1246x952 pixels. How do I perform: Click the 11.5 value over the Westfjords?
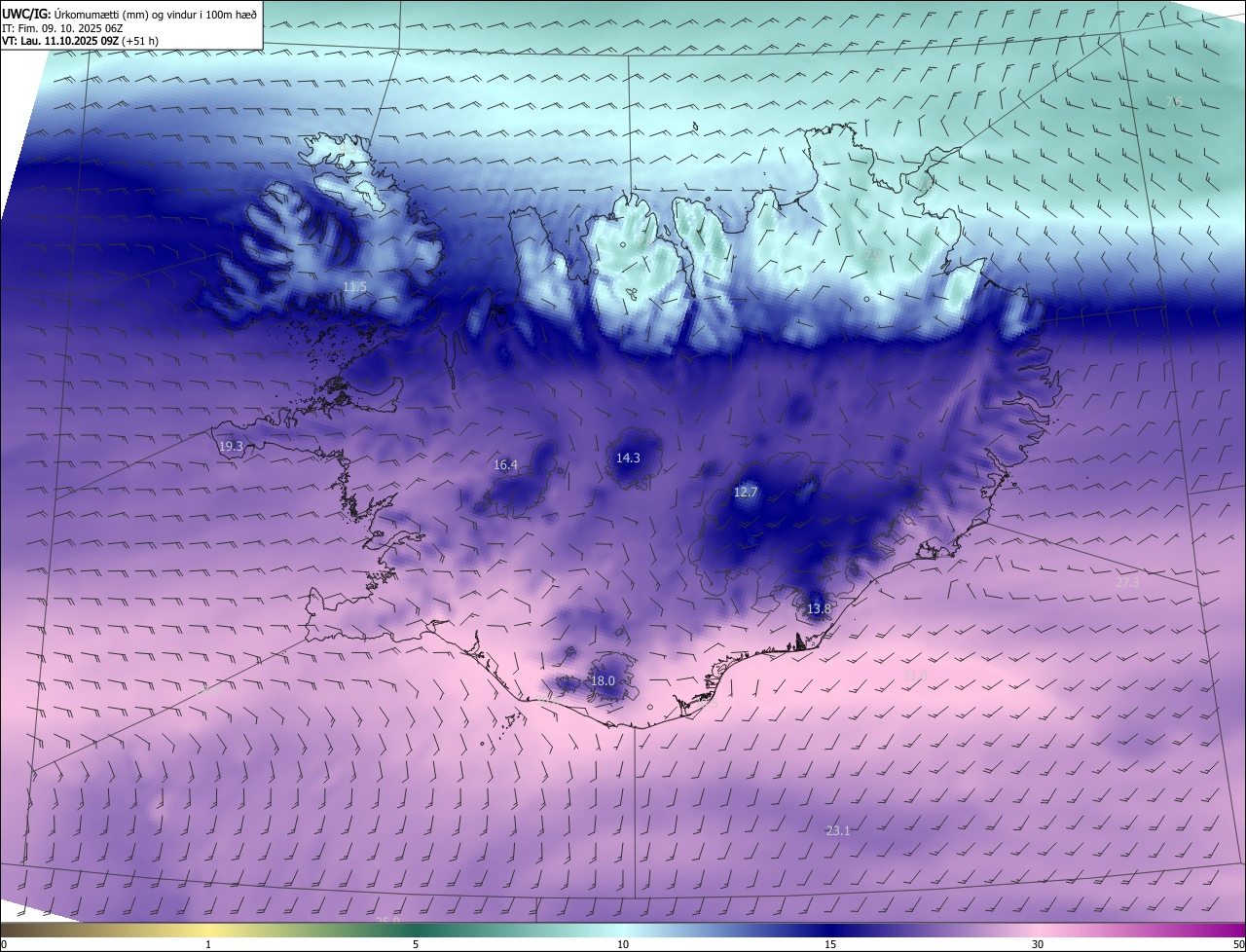point(355,287)
